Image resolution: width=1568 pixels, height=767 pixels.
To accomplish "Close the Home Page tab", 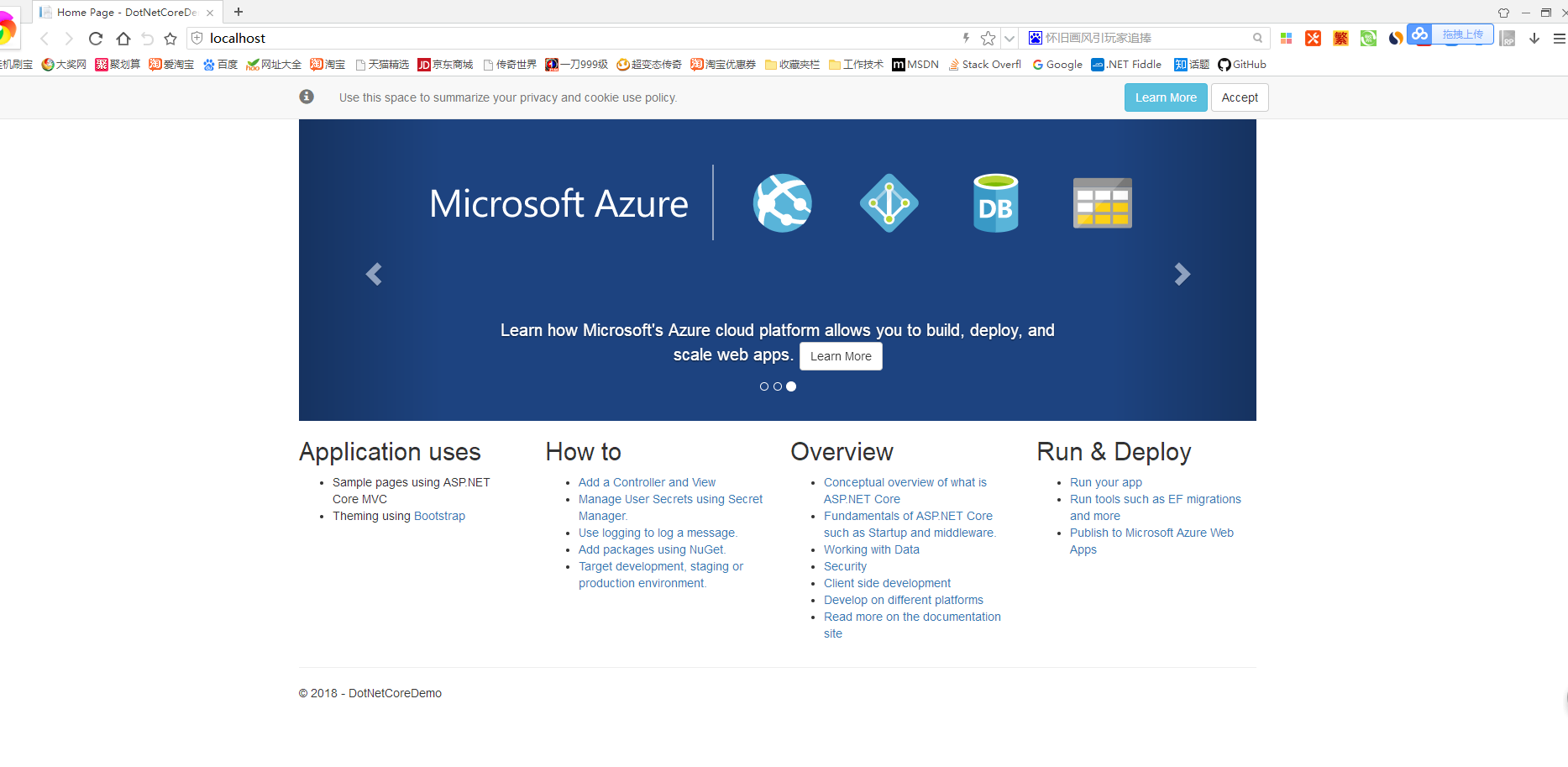I will point(210,13).
